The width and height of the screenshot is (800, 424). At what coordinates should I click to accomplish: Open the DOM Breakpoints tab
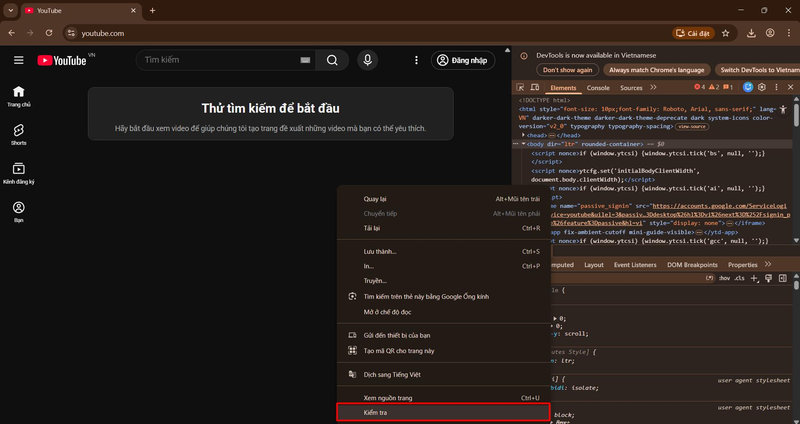pyautogui.click(x=692, y=265)
